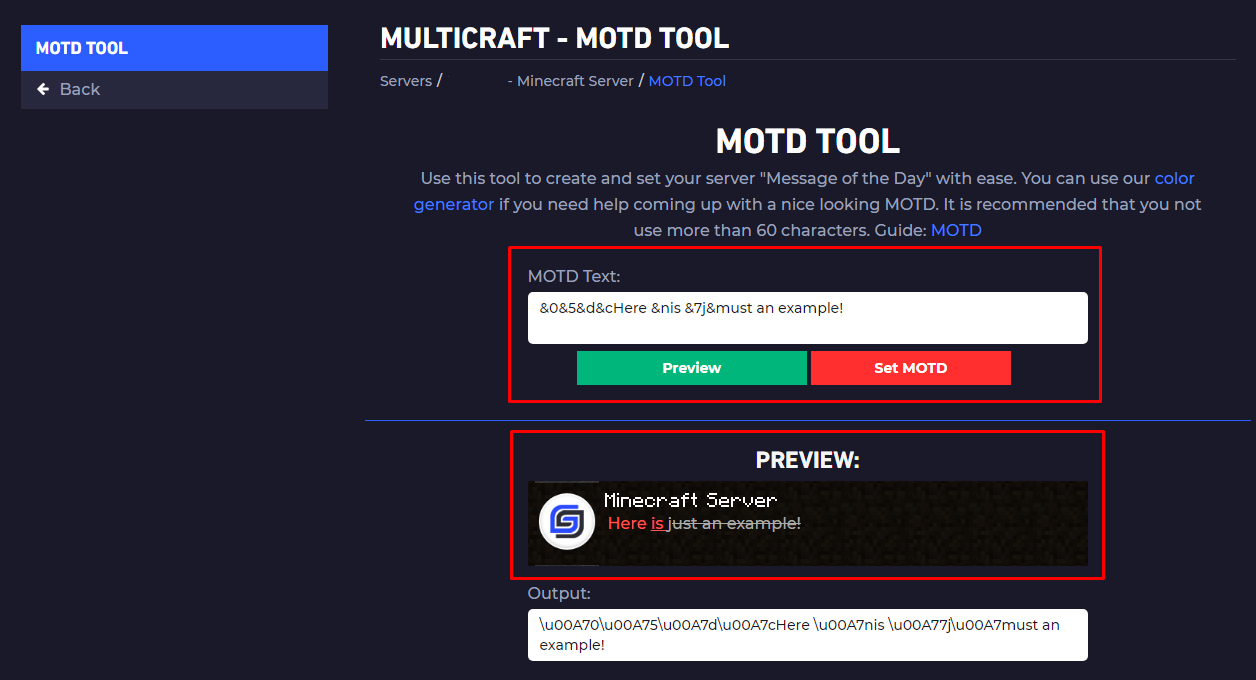This screenshot has width=1256, height=680.
Task: Click the red Set MOTD button
Action: coord(910,368)
